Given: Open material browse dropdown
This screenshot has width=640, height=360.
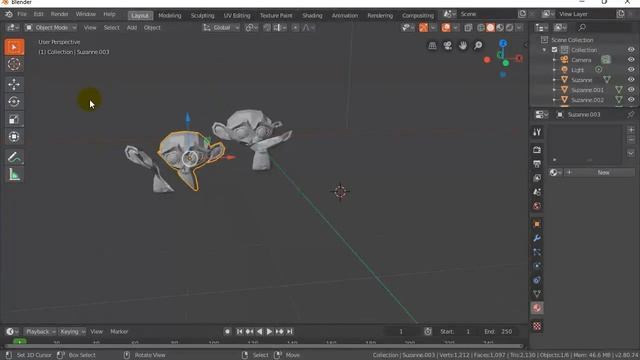Looking at the screenshot, I should click(555, 173).
